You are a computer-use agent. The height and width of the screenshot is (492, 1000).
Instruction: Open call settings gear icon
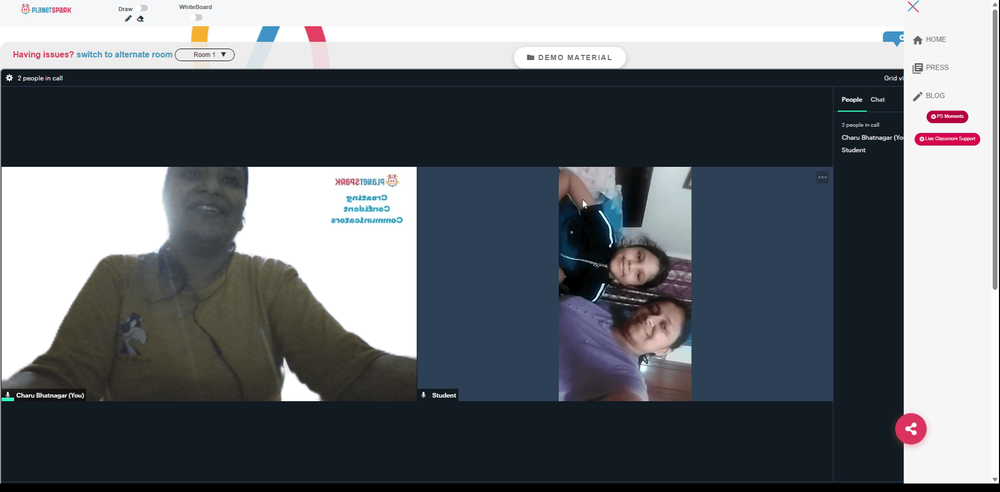(x=9, y=78)
